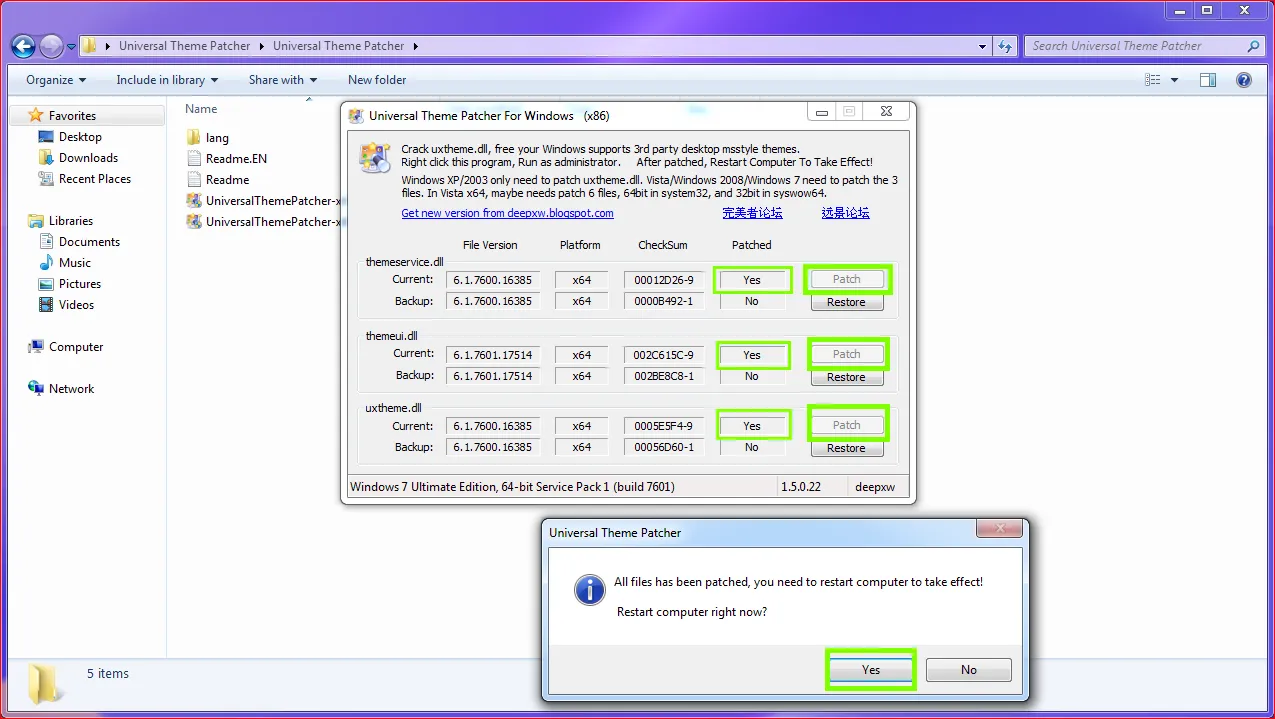Select Favorites in the navigation pane
Viewport: 1275px width, 719px height.
coord(72,116)
